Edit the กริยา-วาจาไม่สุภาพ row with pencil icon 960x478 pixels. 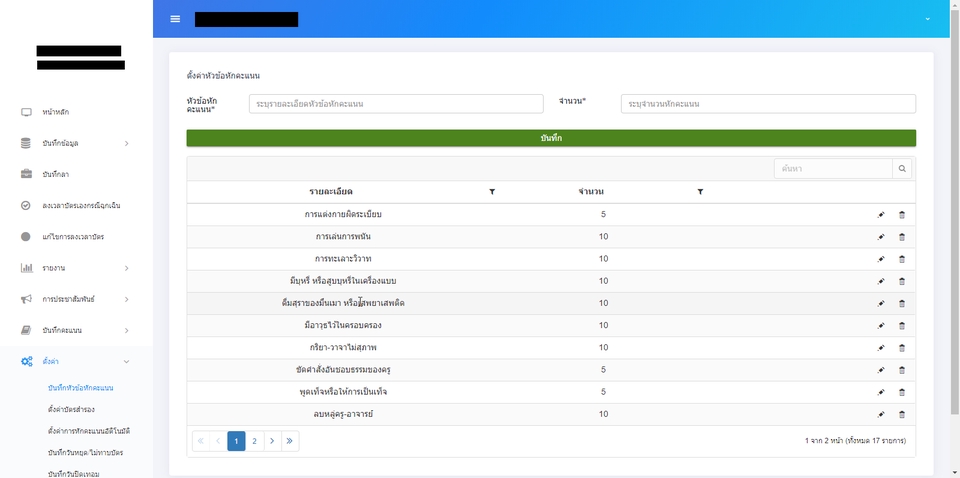(x=881, y=348)
